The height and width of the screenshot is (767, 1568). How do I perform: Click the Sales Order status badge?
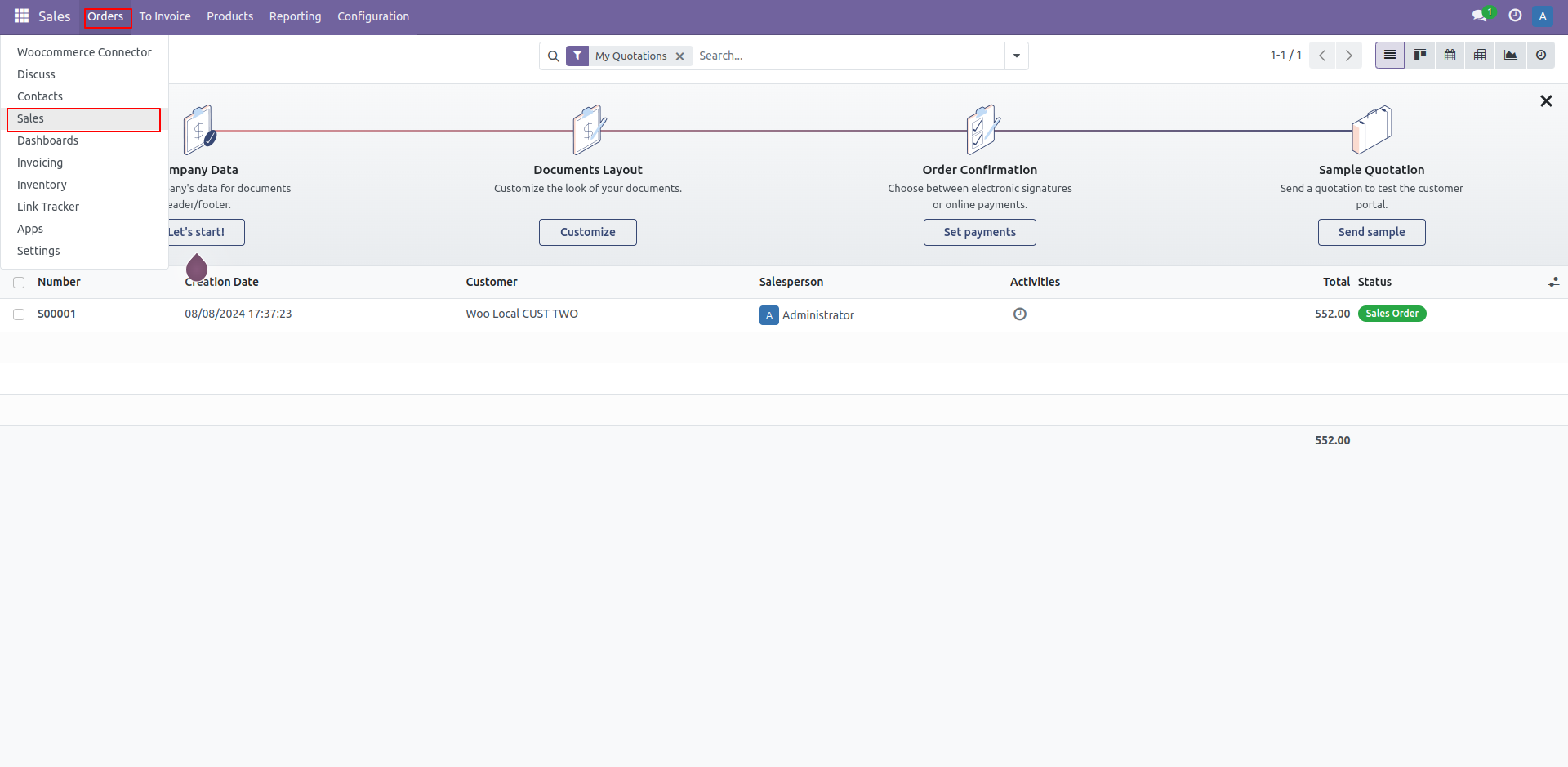1392,314
